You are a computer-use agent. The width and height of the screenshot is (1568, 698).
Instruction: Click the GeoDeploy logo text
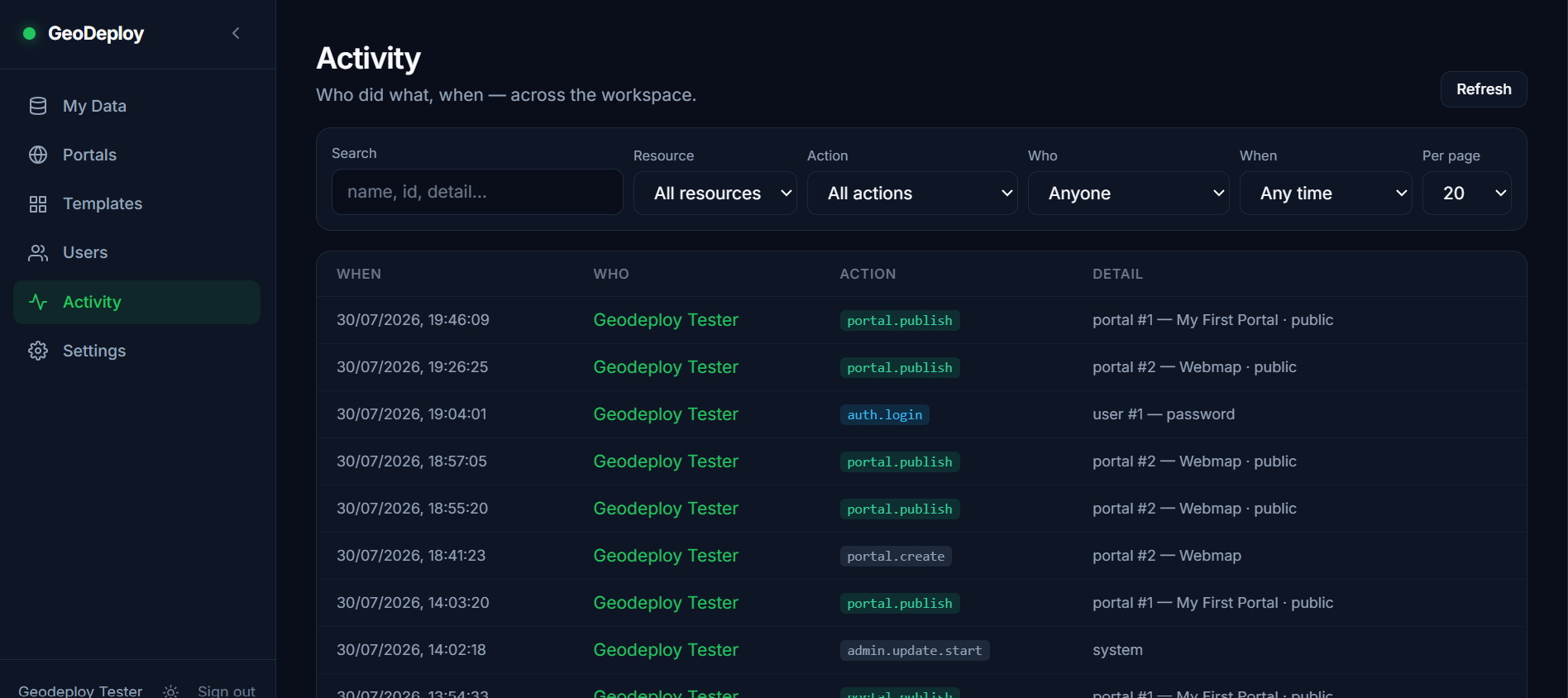coord(96,33)
